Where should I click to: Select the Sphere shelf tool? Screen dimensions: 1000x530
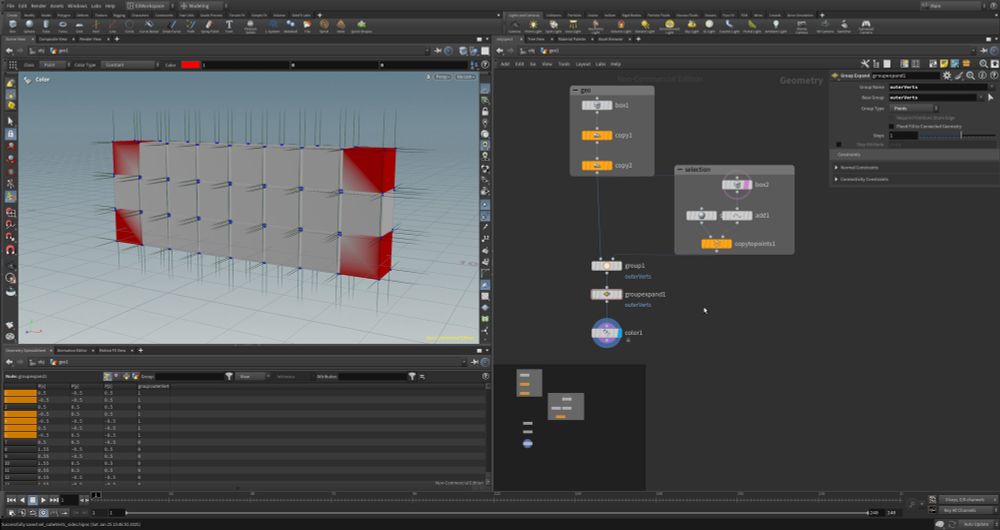pyautogui.click(x=29, y=26)
